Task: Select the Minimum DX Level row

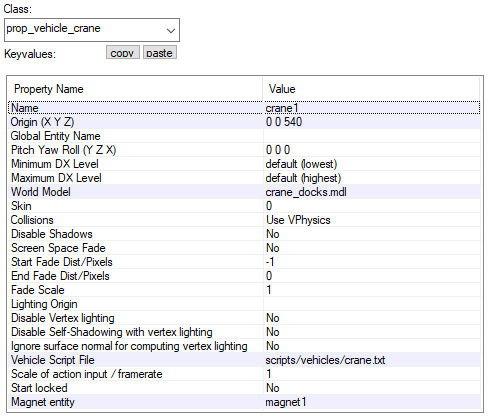Action: pos(244,164)
